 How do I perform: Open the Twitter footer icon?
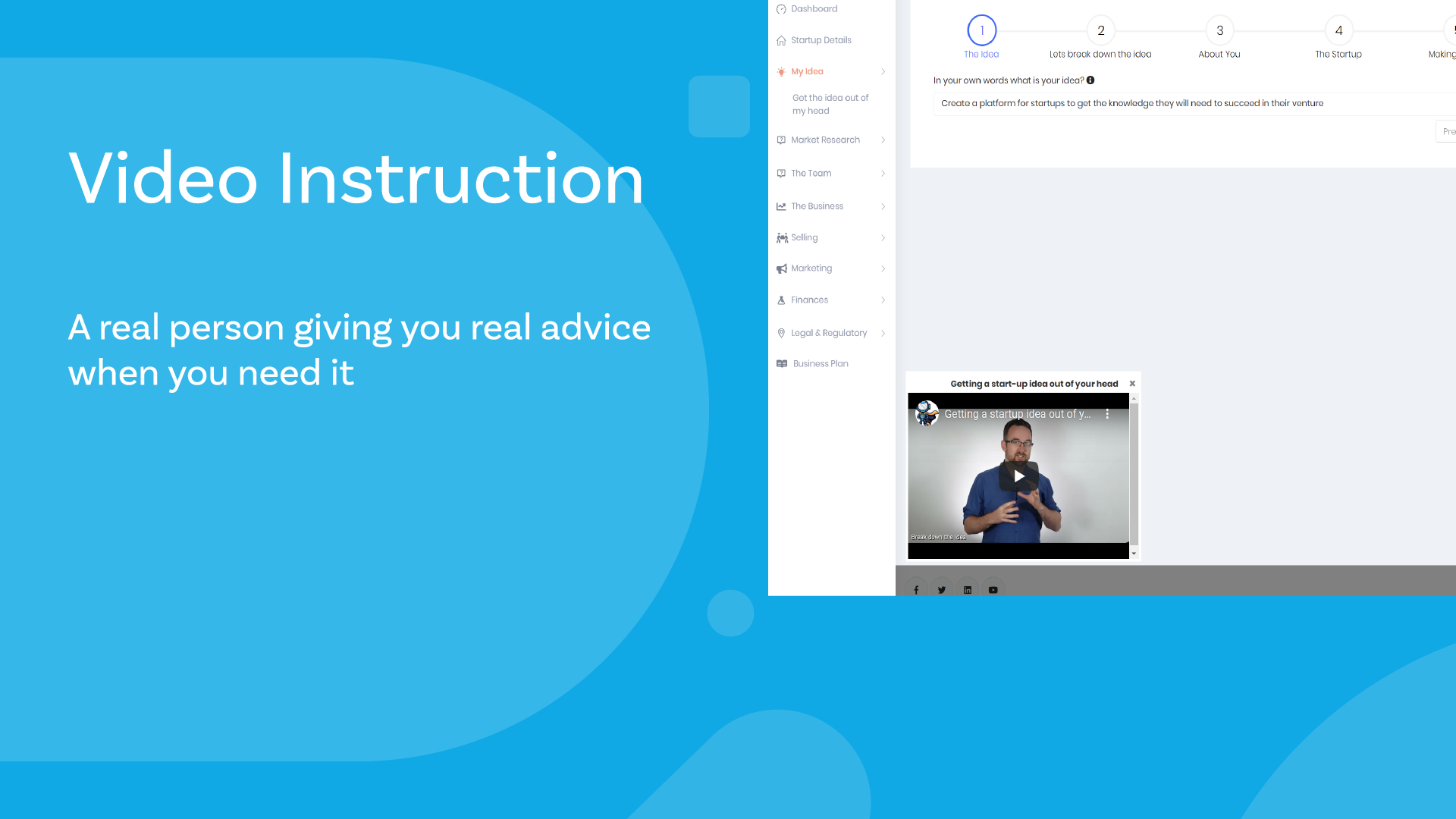942,590
